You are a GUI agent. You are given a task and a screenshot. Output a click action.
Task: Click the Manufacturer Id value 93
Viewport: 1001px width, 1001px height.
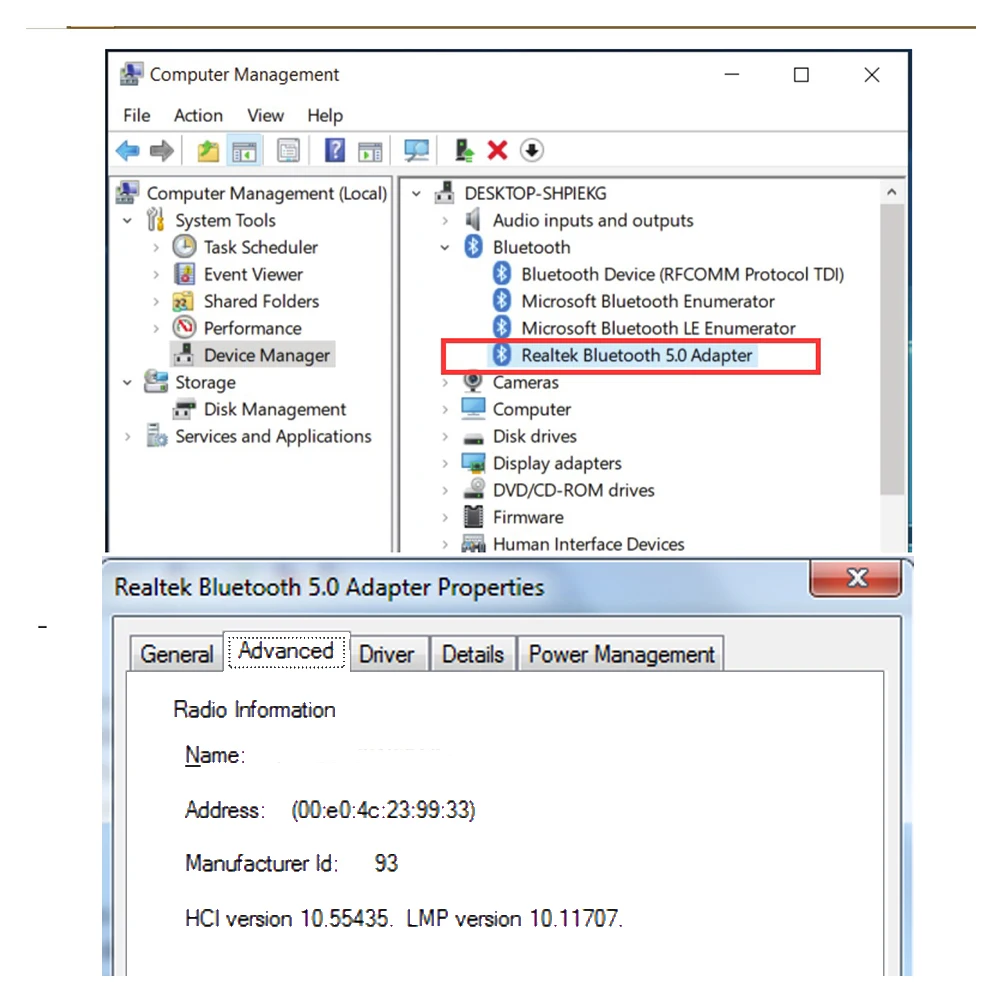pyautogui.click(x=386, y=863)
